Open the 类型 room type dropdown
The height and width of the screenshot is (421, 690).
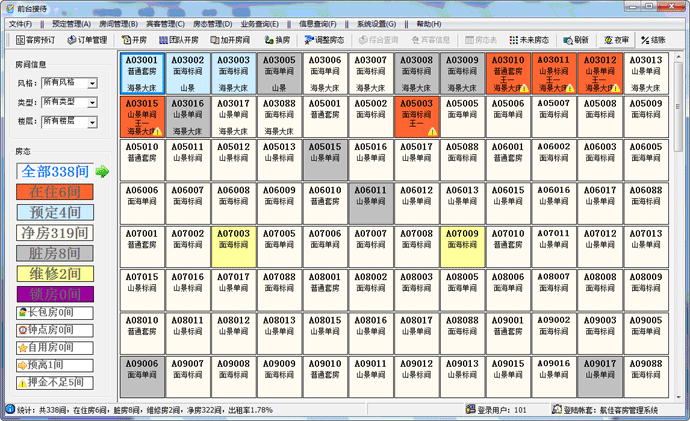pyautogui.click(x=91, y=102)
